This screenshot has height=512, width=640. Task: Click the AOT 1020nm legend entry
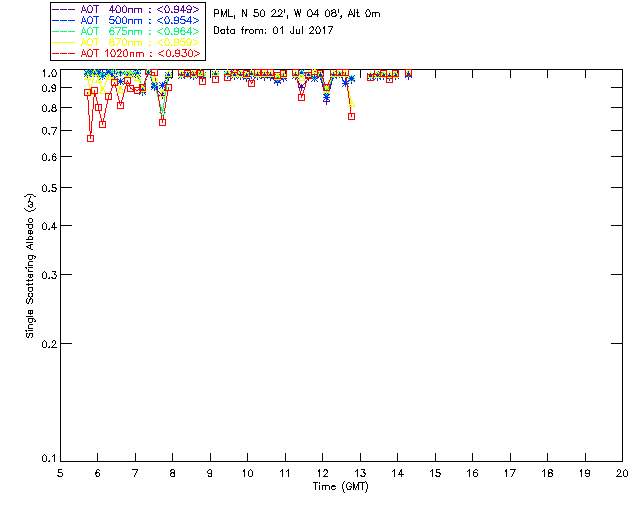pyautogui.click(x=126, y=53)
